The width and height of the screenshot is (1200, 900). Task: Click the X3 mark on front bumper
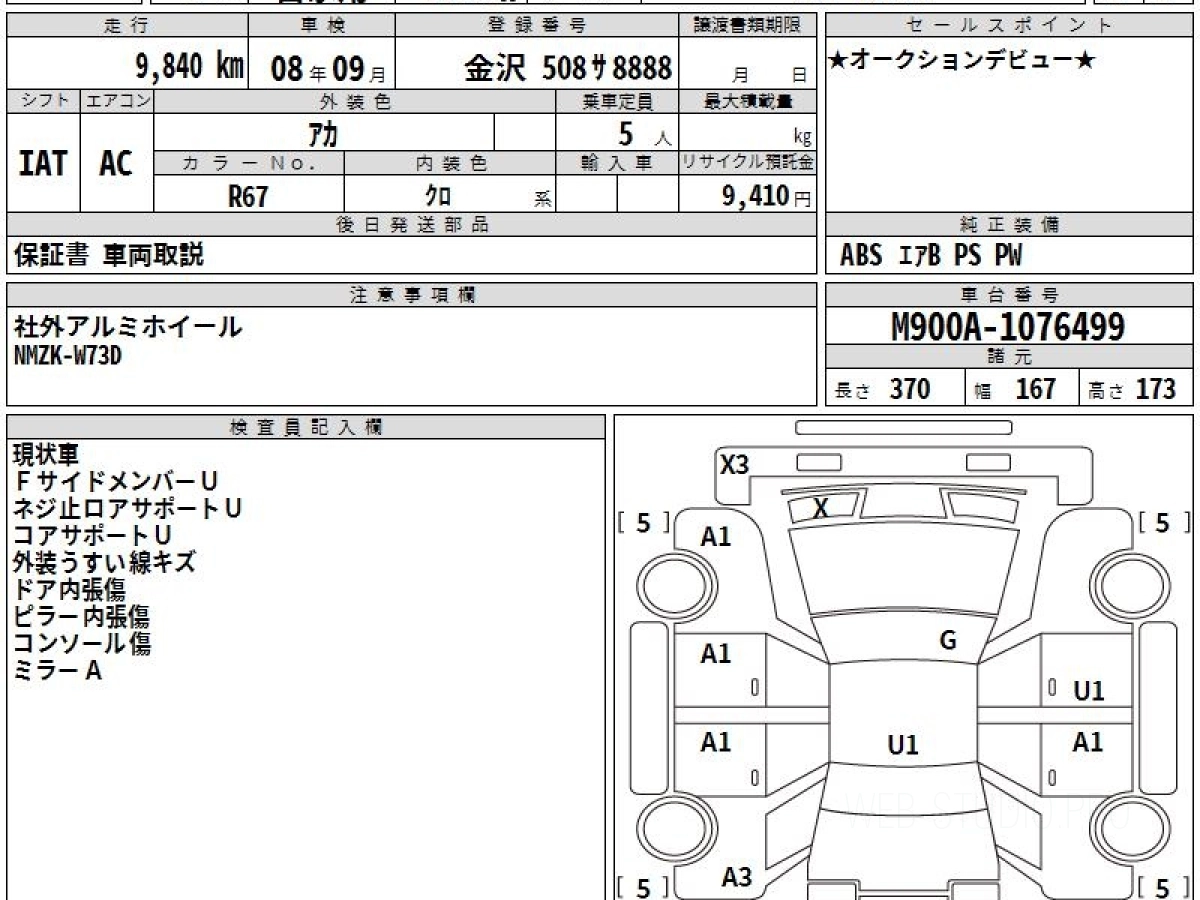click(x=735, y=464)
